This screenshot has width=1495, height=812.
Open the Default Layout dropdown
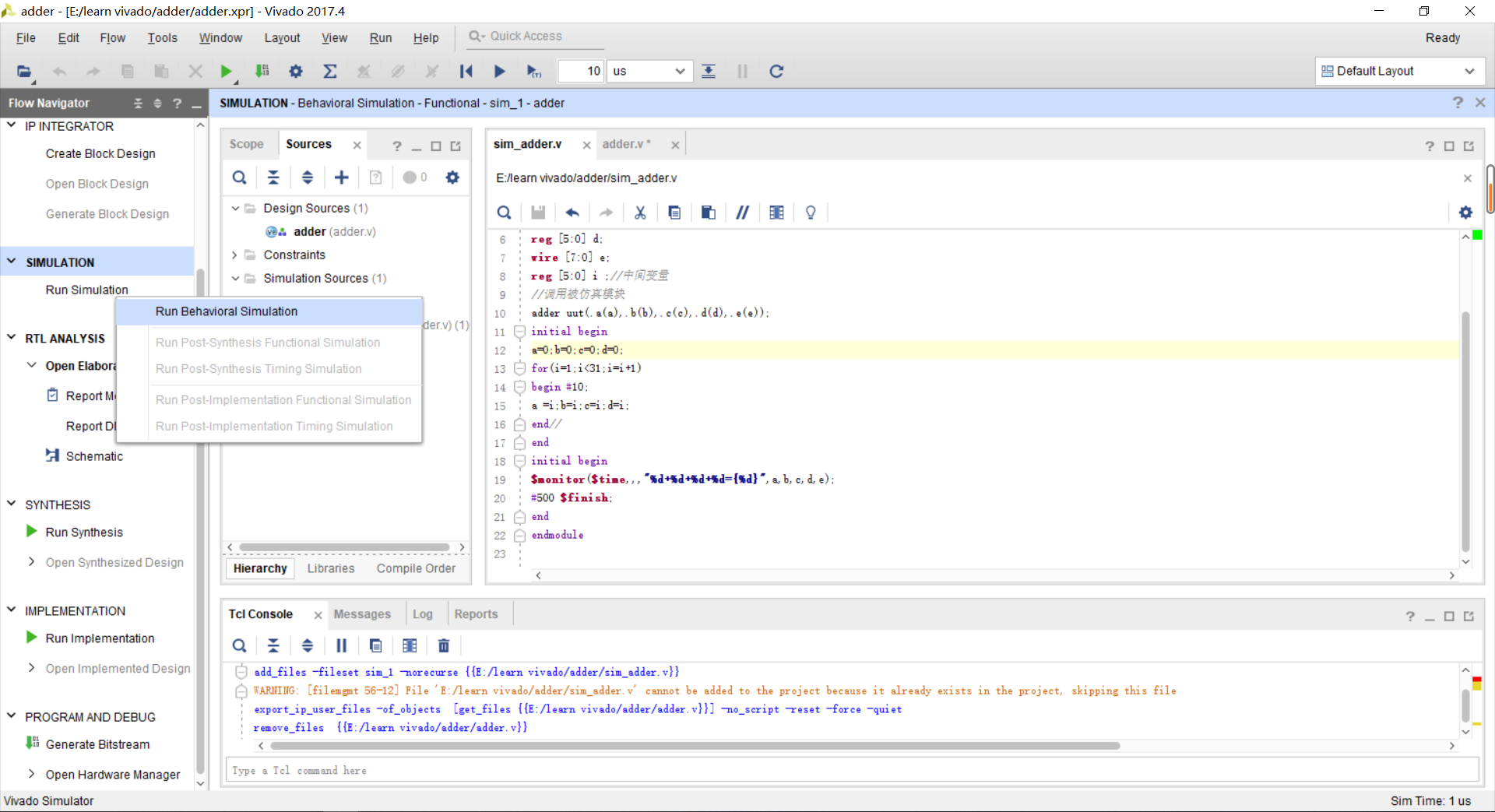coord(1399,72)
